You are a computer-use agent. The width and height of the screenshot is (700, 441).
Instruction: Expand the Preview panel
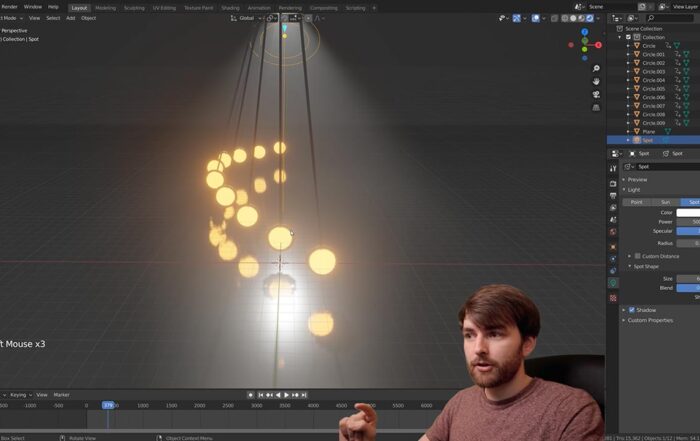coord(637,179)
